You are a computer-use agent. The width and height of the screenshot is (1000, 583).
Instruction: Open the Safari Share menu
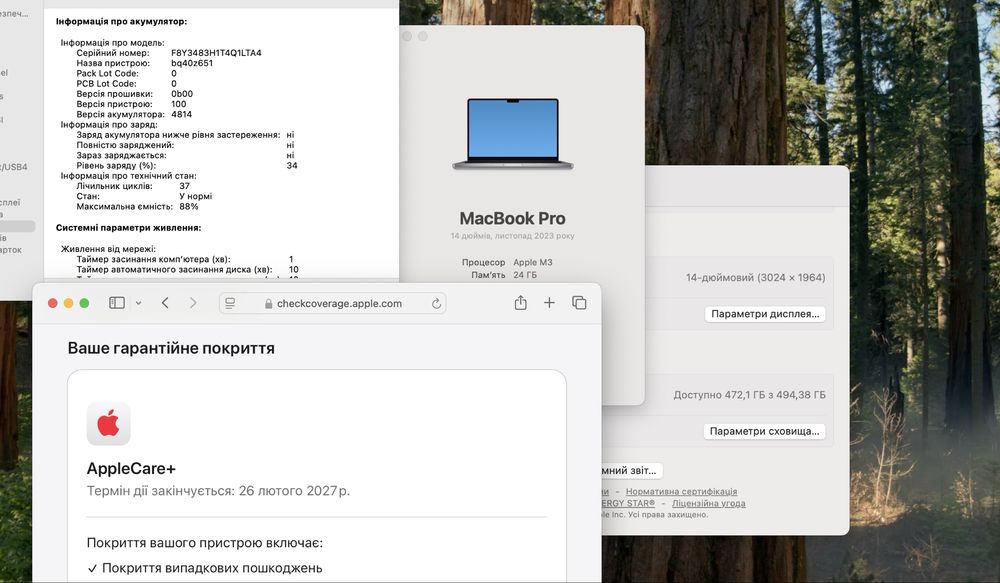(x=520, y=303)
